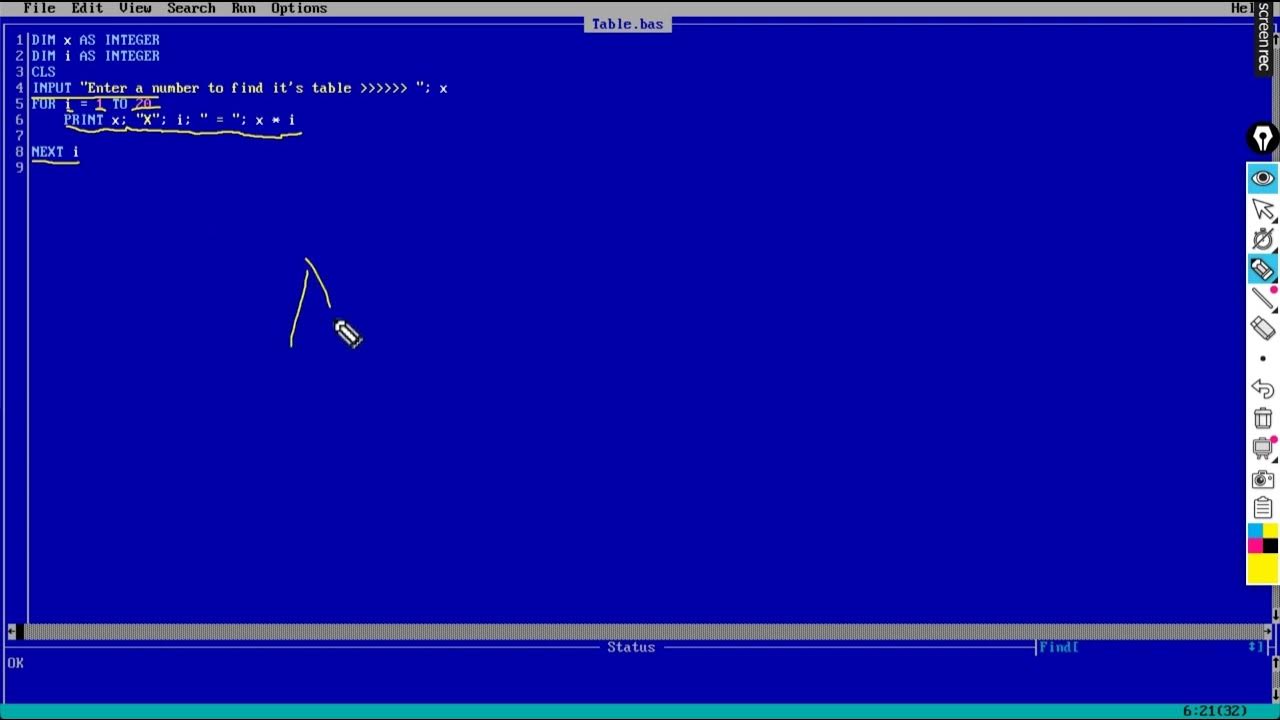Image resolution: width=1280 pixels, height=720 pixels.
Task: Select the highlighter marker tool
Action: pos(1262,268)
